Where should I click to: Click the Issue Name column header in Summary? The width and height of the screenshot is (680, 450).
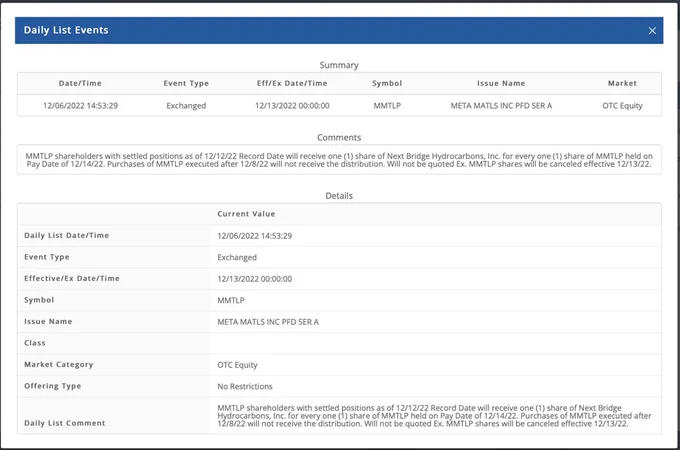pos(501,83)
